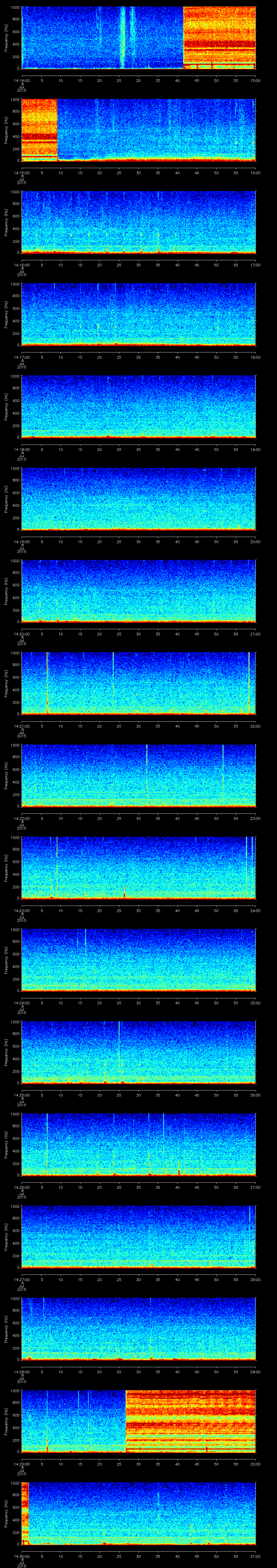Click the '23:00' end time label
This screenshot has width=277, height=1568.
tap(255, 818)
